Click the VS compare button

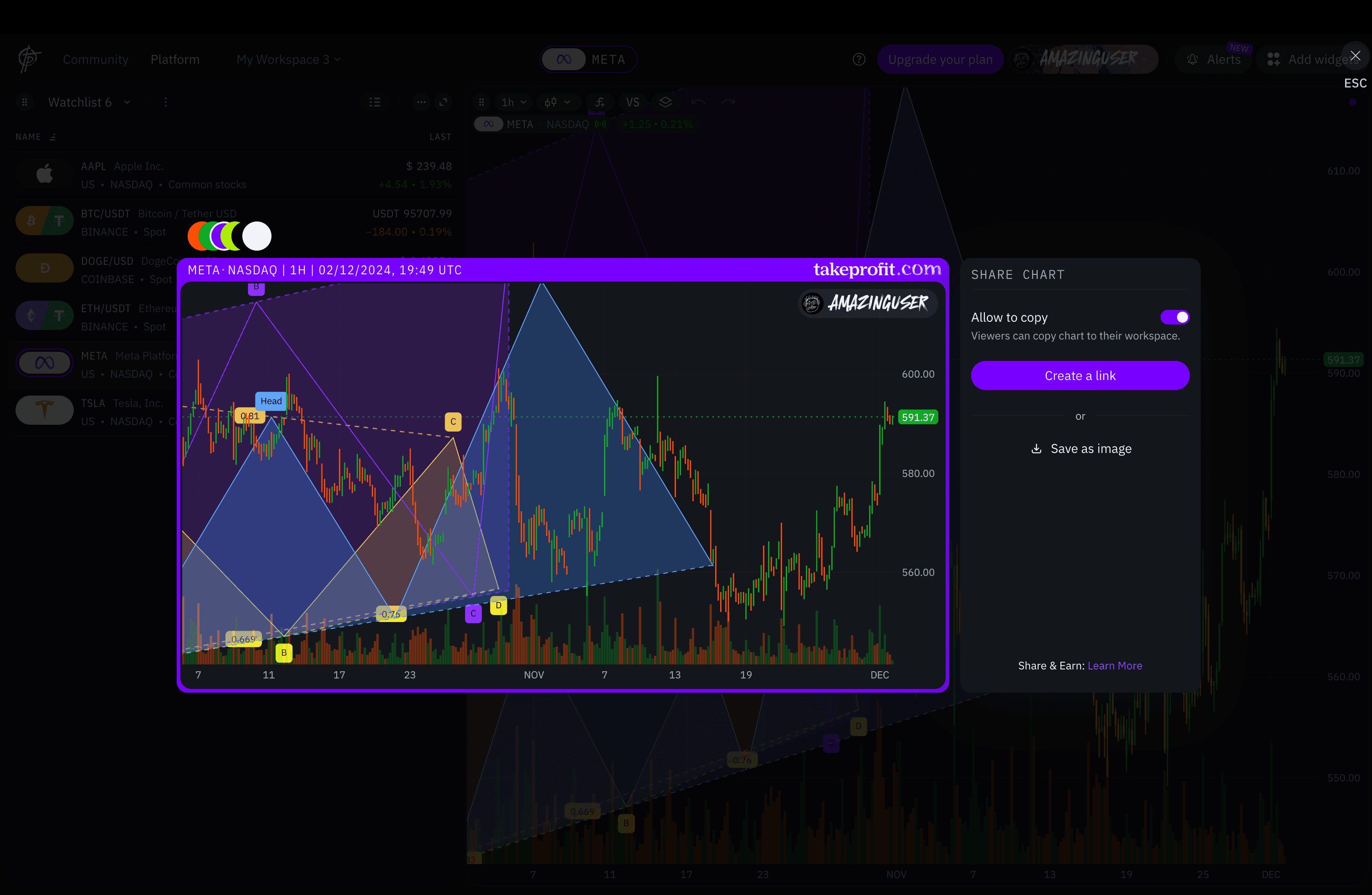[632, 102]
